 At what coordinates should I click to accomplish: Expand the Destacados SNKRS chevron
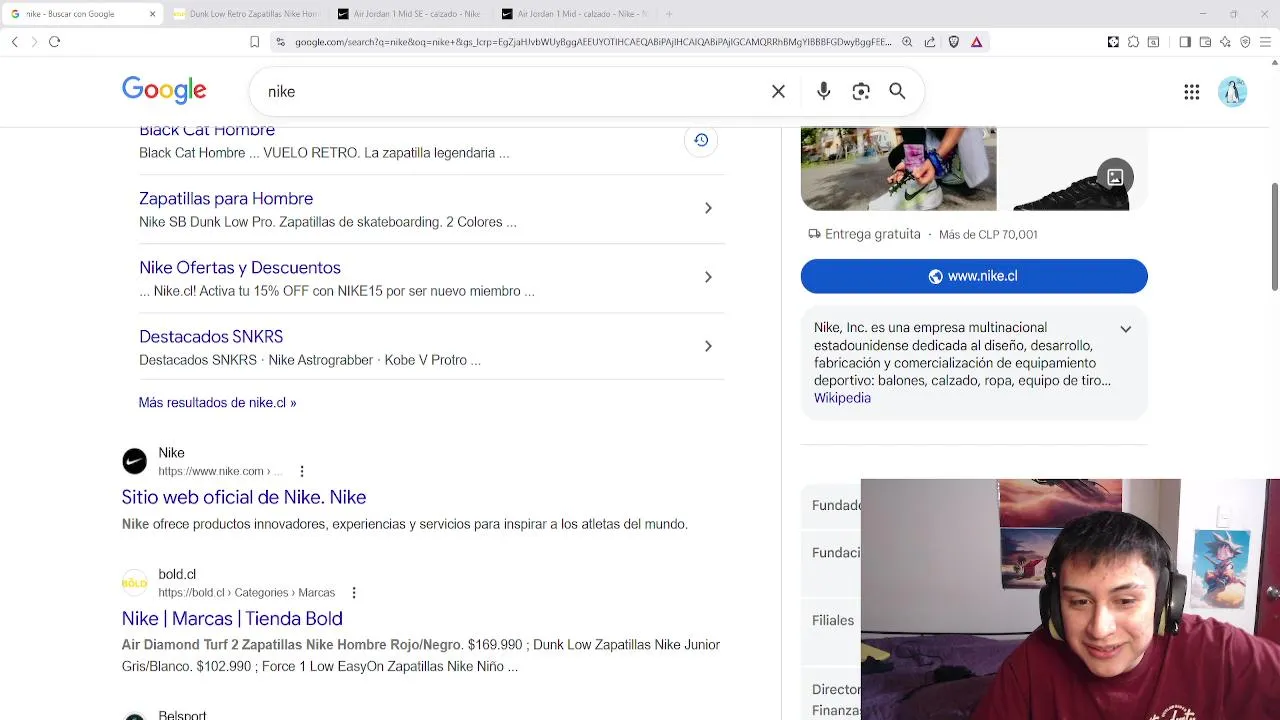click(708, 346)
